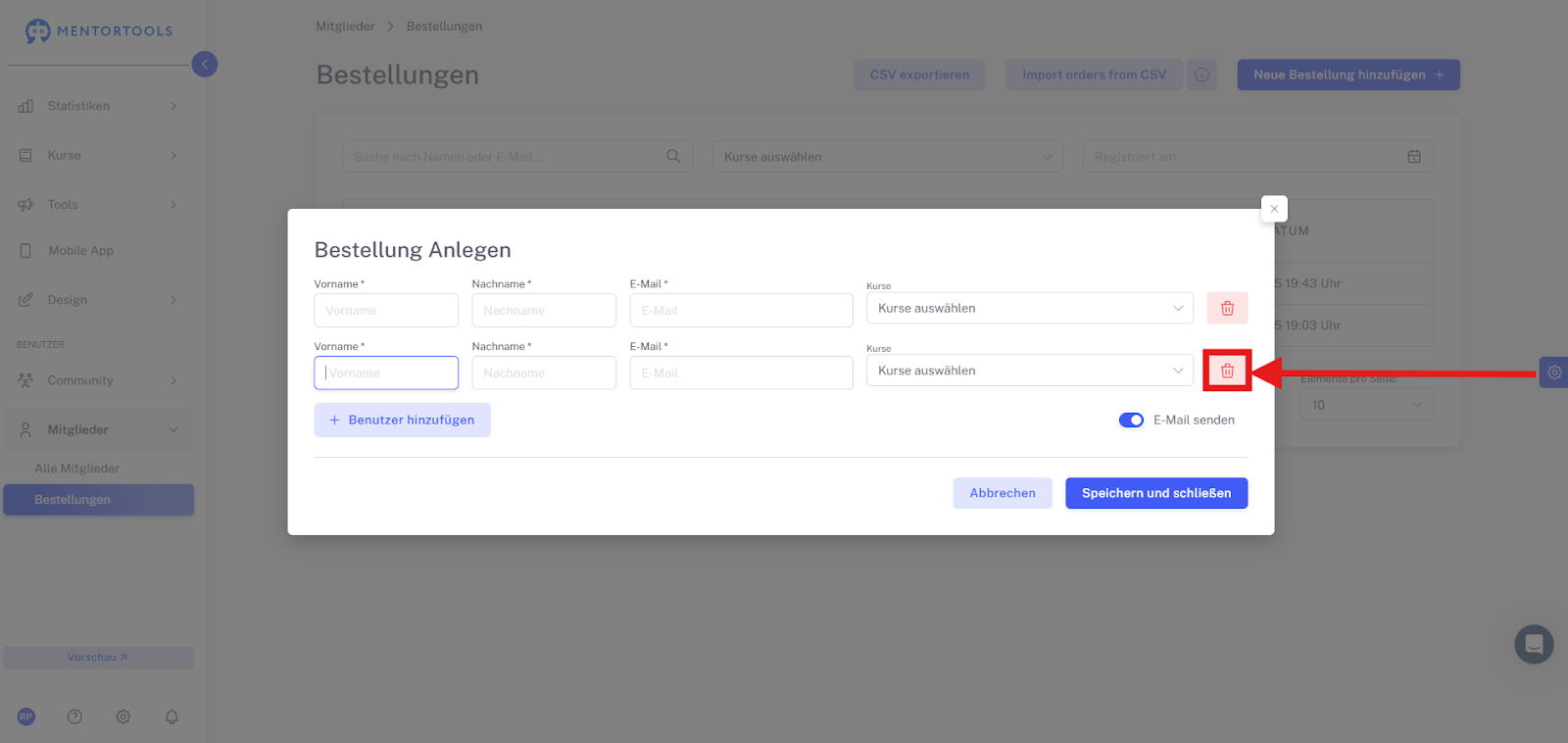The width and height of the screenshot is (1568, 743).
Task: Click Abbrechen to cancel the order
Action: [1003, 493]
